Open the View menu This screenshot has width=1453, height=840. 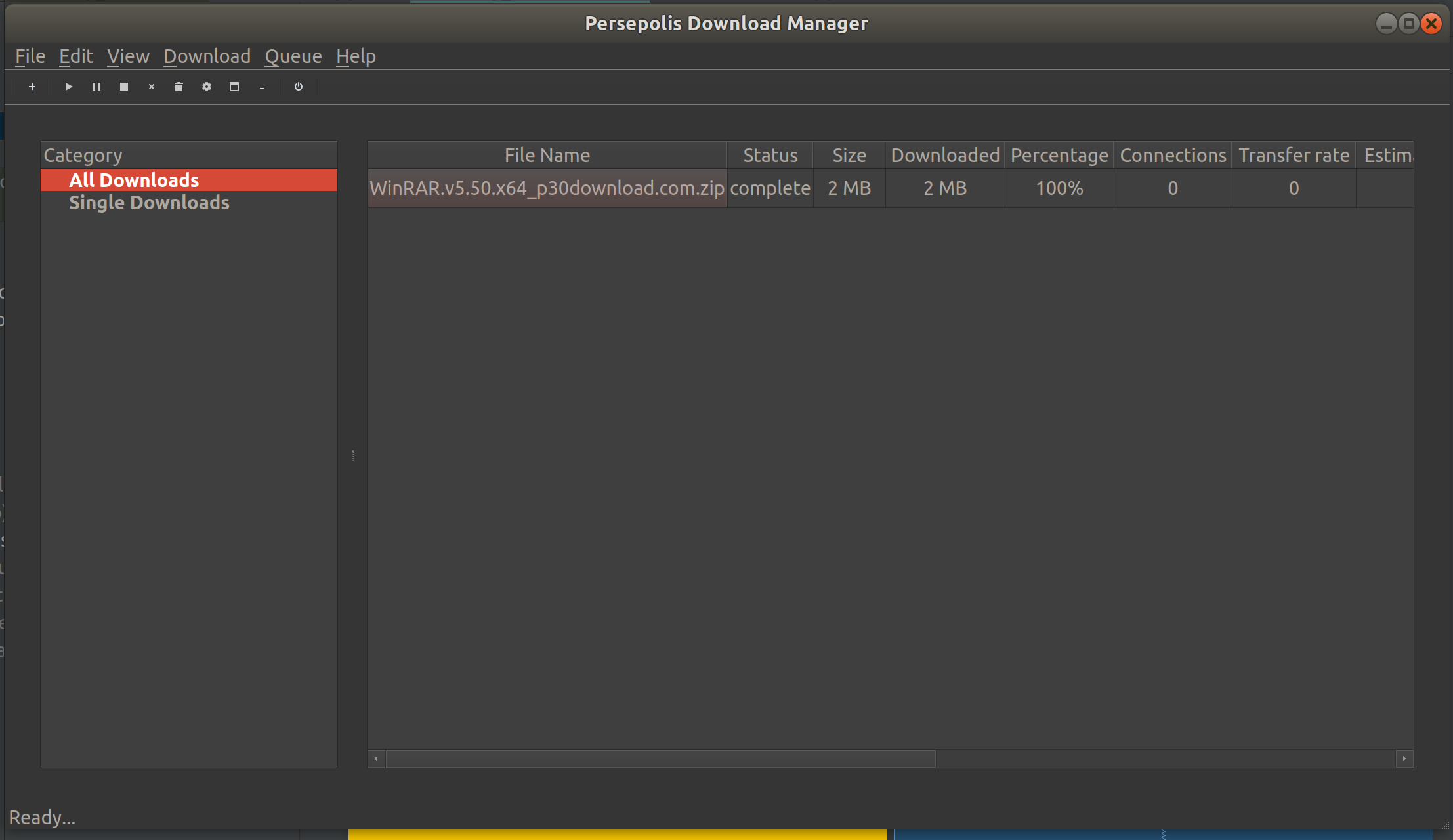[x=129, y=56]
